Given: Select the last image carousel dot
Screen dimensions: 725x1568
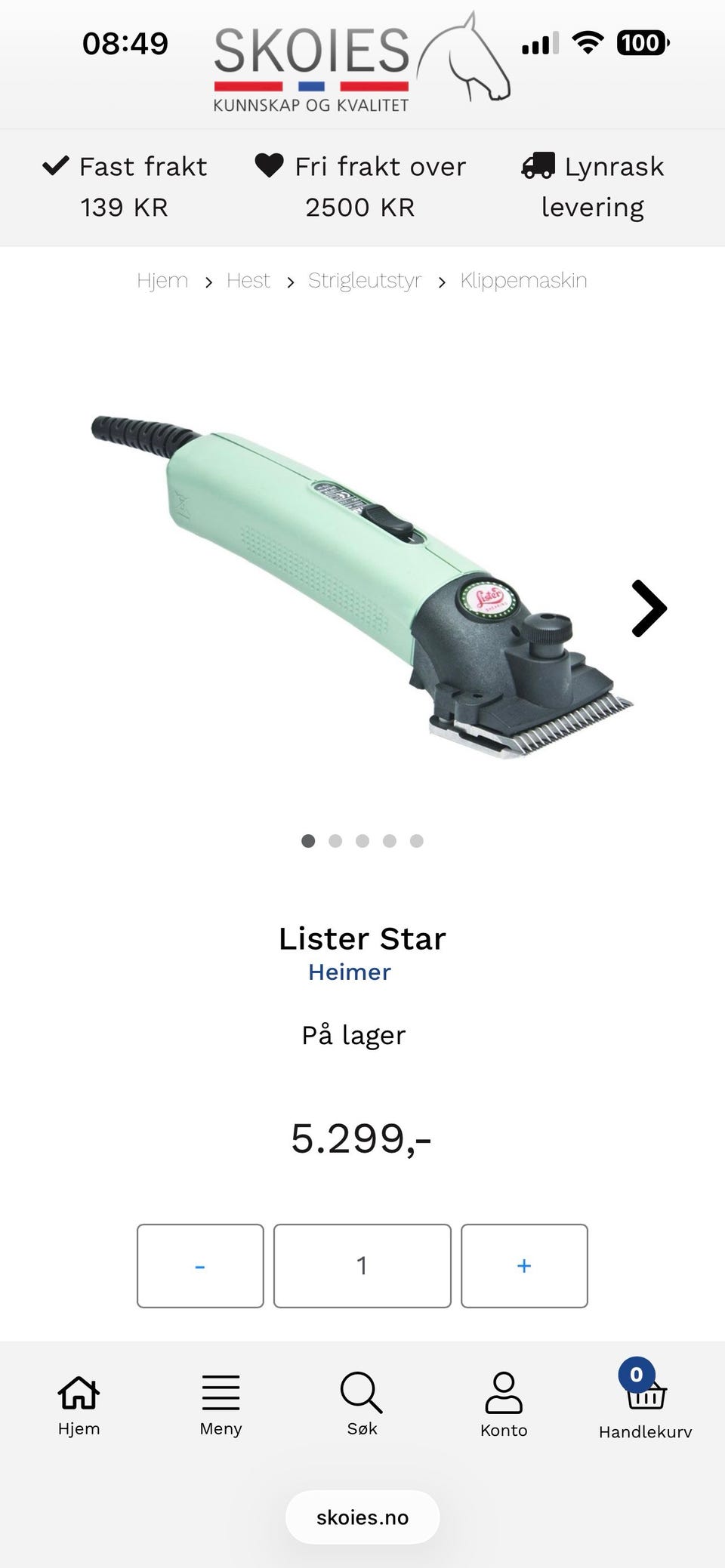Looking at the screenshot, I should (x=417, y=841).
